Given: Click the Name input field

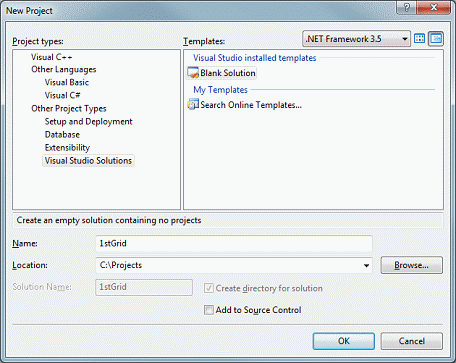Looking at the screenshot, I should (x=234, y=243).
